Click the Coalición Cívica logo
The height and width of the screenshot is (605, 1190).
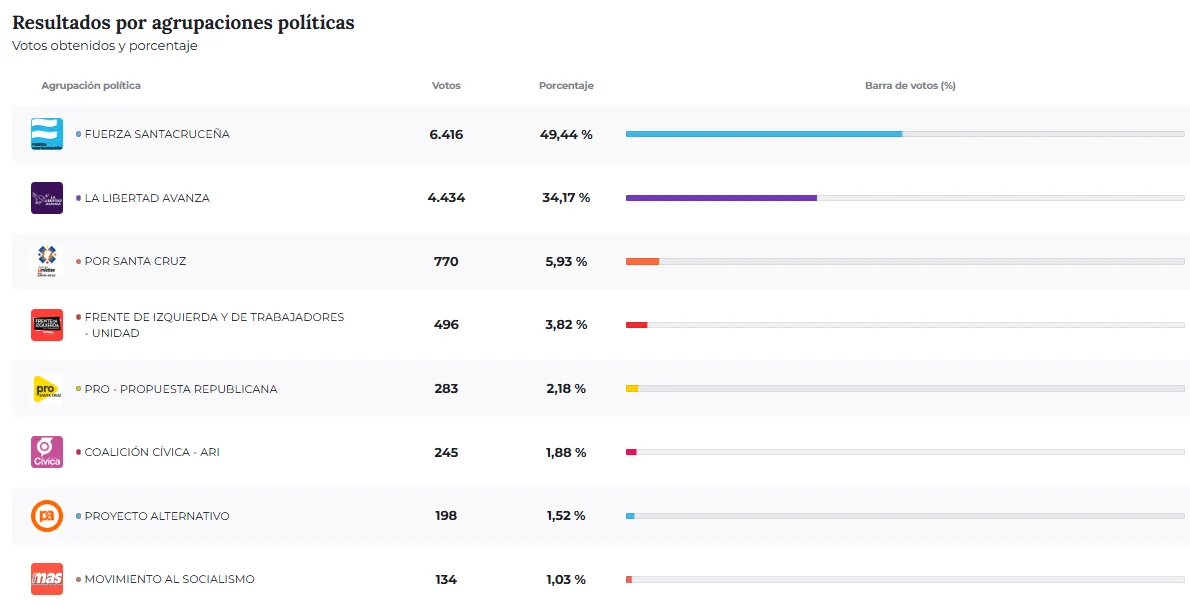[x=47, y=452]
